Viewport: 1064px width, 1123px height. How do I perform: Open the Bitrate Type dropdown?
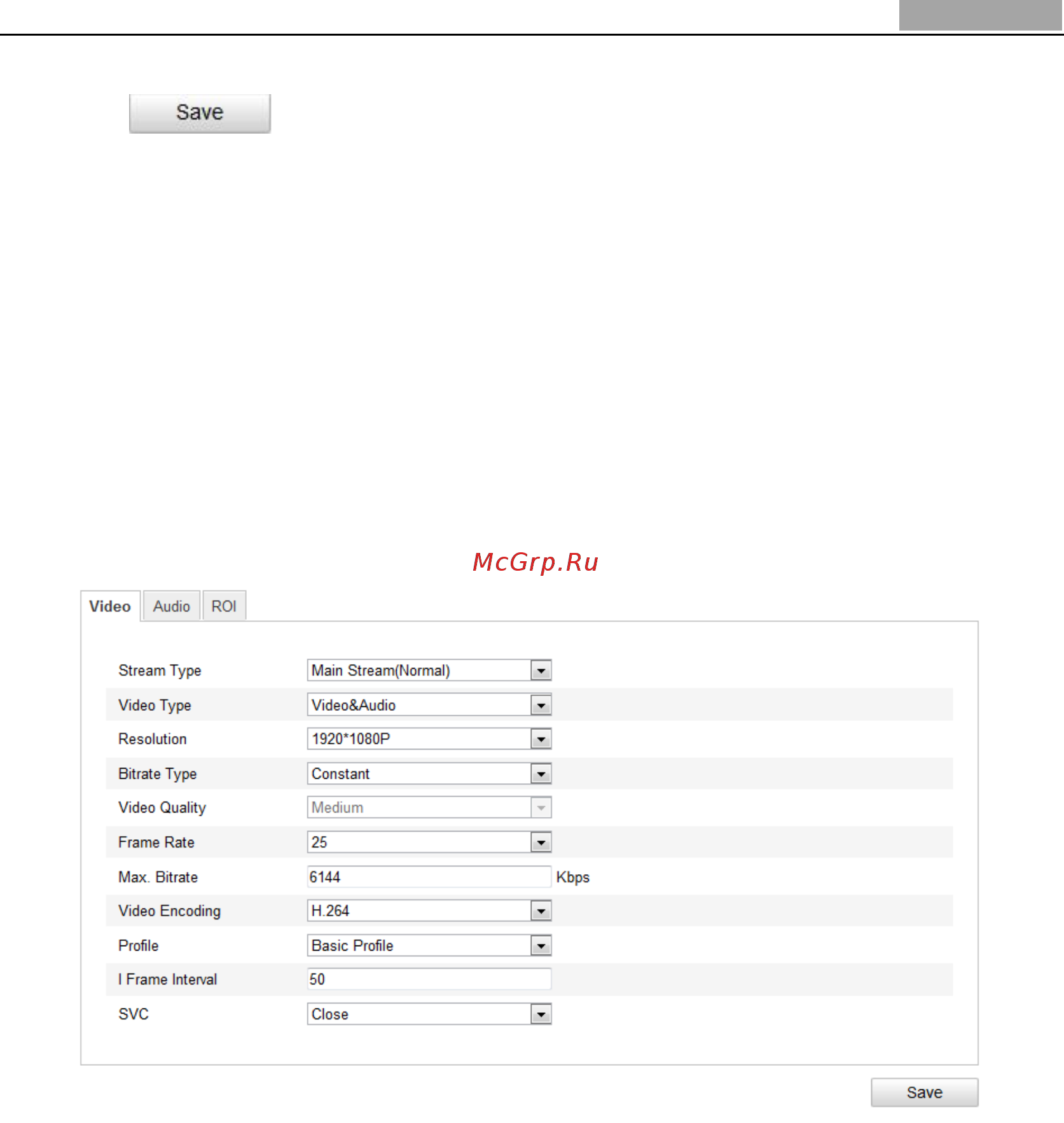(x=429, y=773)
